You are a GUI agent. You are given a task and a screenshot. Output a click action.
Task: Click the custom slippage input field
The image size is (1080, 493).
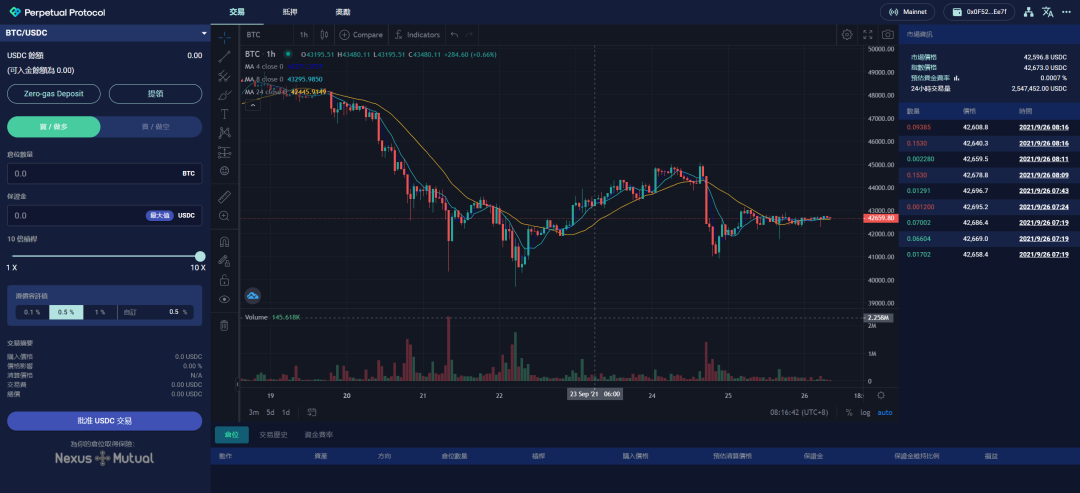(x=156, y=312)
